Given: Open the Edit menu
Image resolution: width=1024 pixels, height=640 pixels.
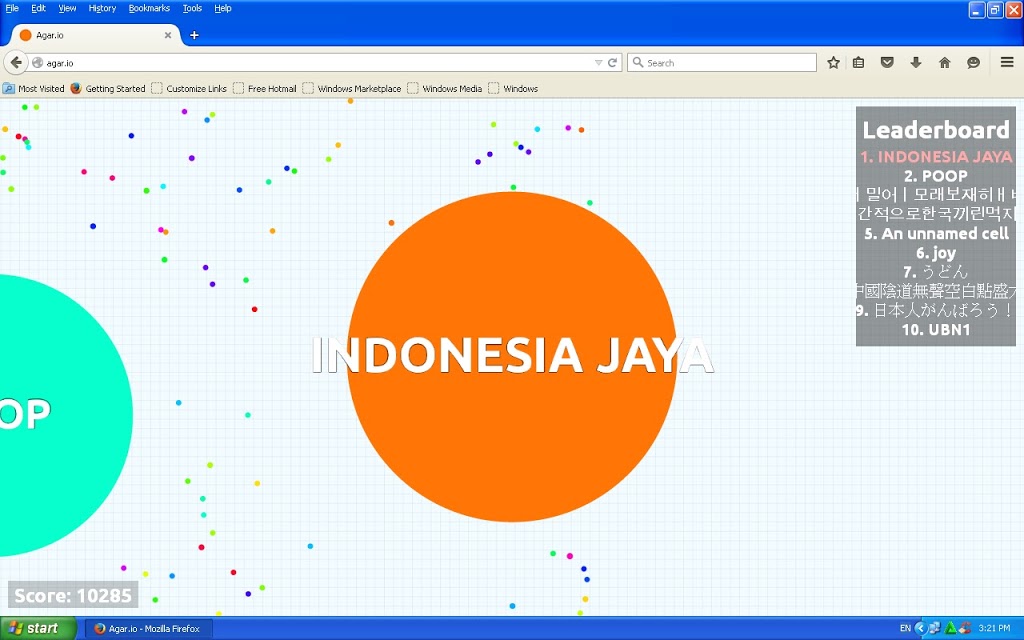Looking at the screenshot, I should (x=39, y=8).
